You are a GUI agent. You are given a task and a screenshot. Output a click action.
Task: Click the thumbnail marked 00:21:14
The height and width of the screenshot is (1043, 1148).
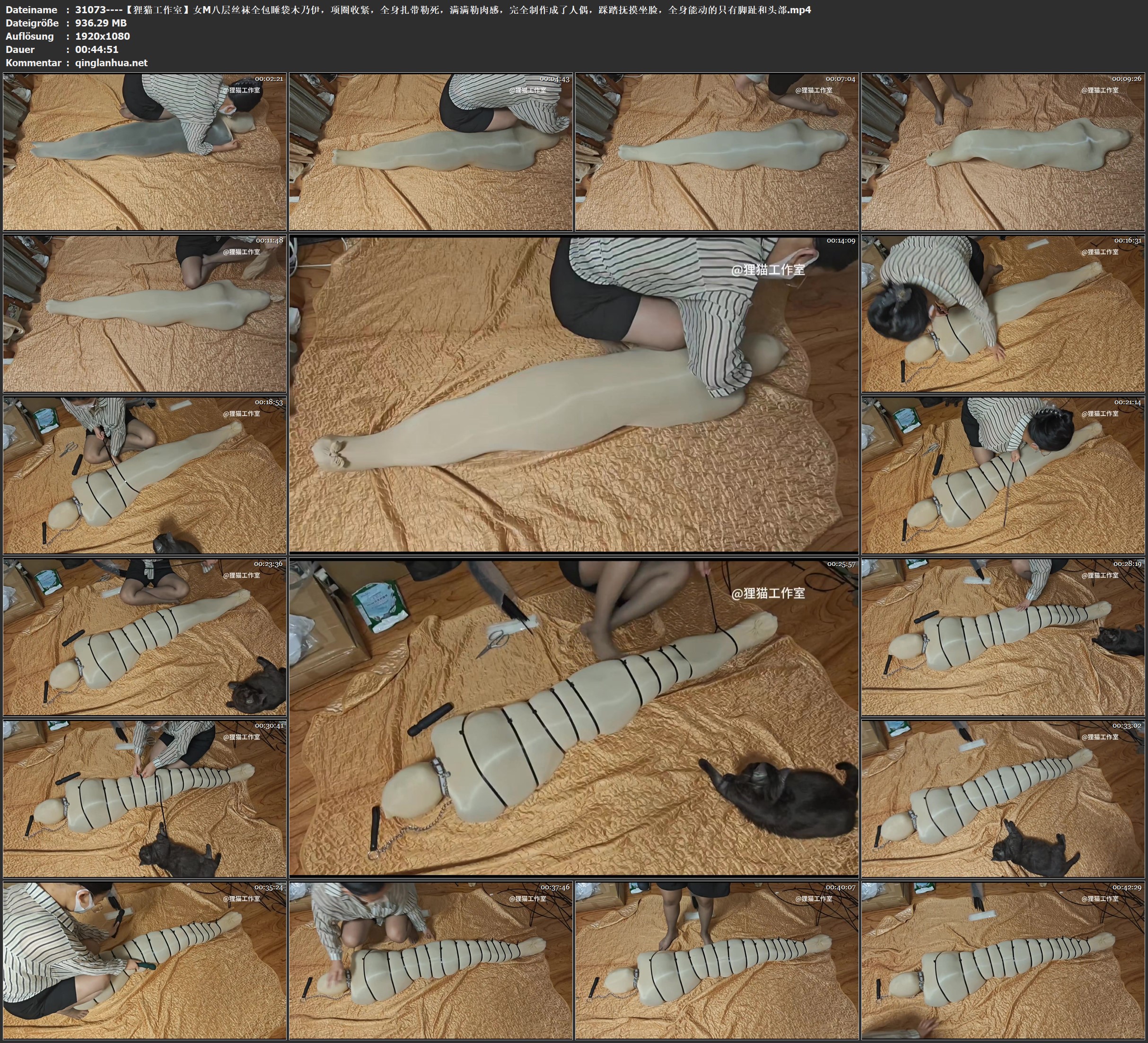1003,475
